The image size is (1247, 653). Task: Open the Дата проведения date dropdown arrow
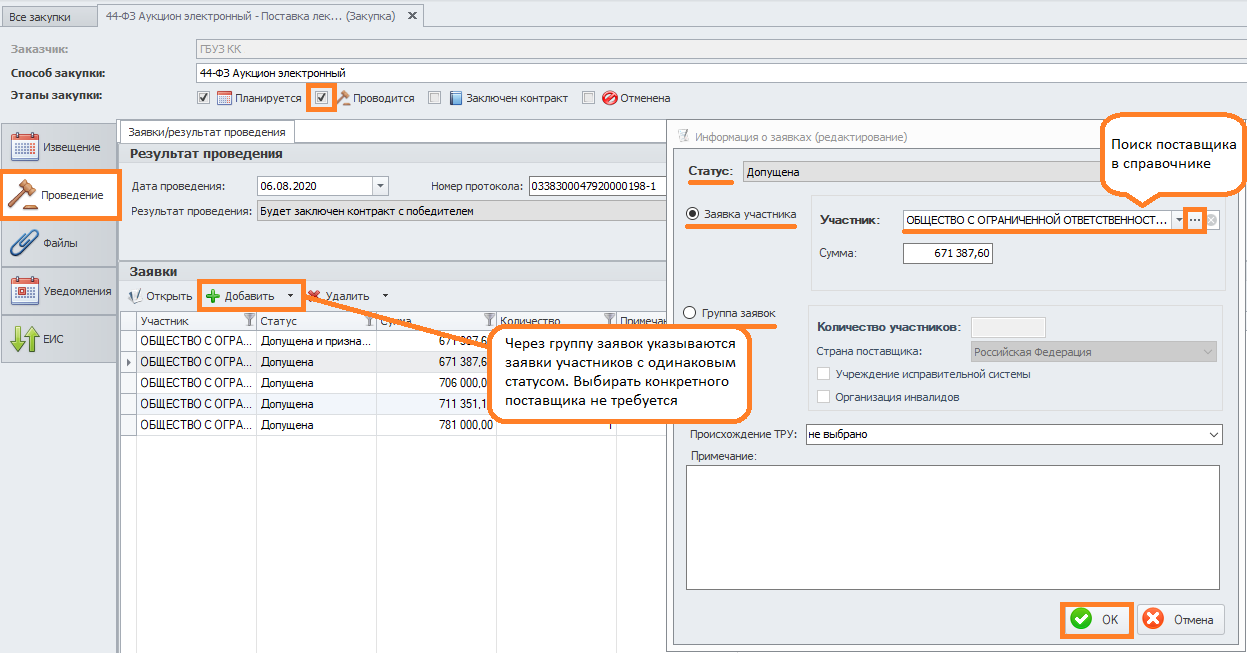point(379,186)
